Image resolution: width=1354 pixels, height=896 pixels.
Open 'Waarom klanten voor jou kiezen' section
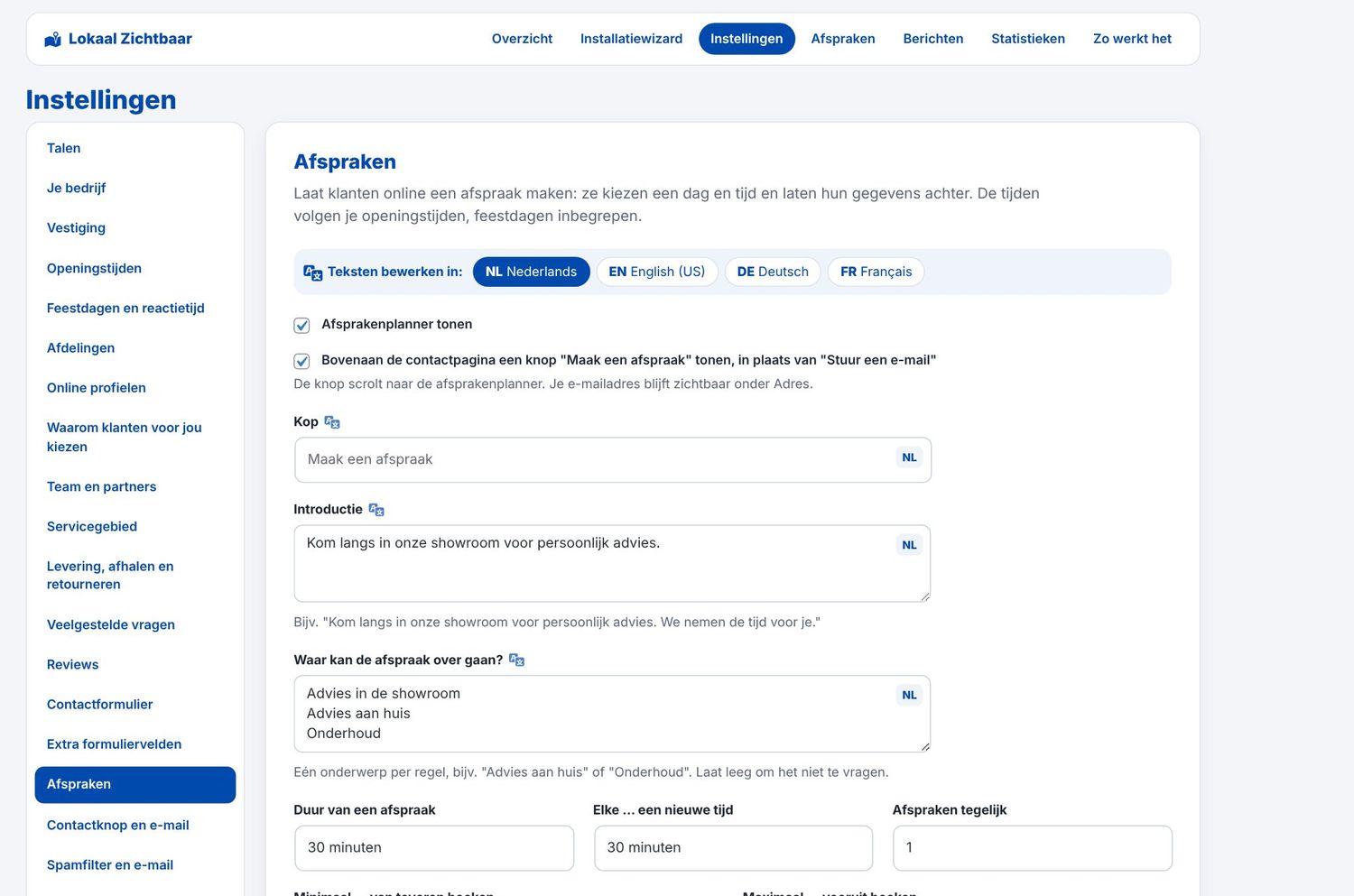[135, 437]
